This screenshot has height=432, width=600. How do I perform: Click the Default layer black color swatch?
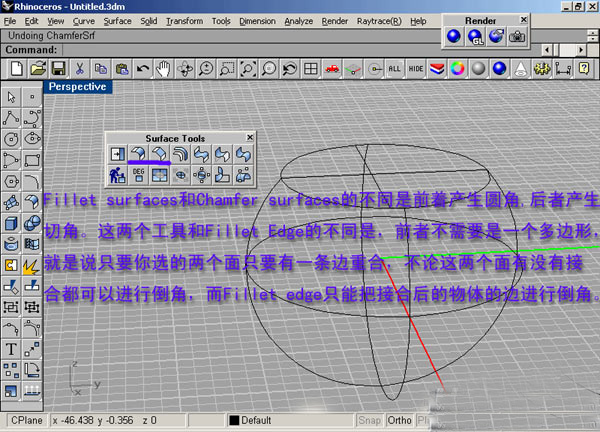(234, 420)
